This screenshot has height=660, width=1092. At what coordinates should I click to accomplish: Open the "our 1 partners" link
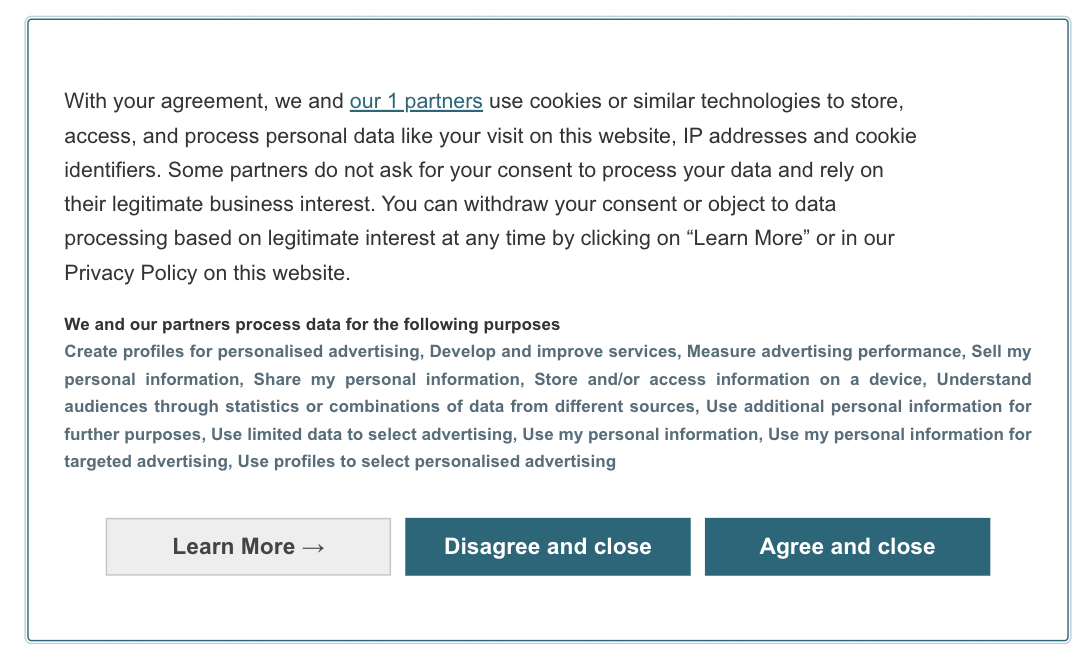[416, 101]
